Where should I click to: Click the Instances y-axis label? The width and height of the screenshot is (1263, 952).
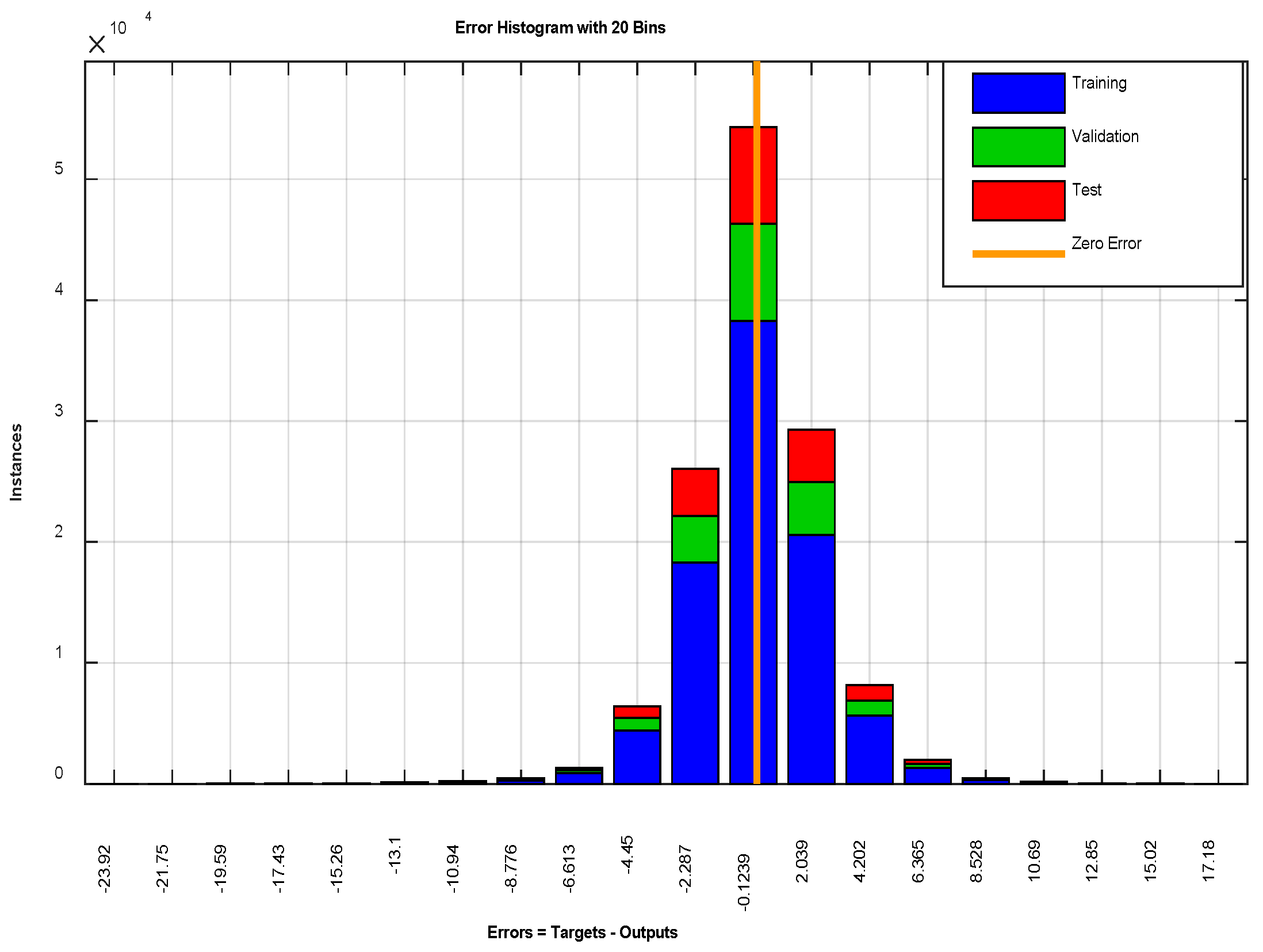tap(16, 462)
